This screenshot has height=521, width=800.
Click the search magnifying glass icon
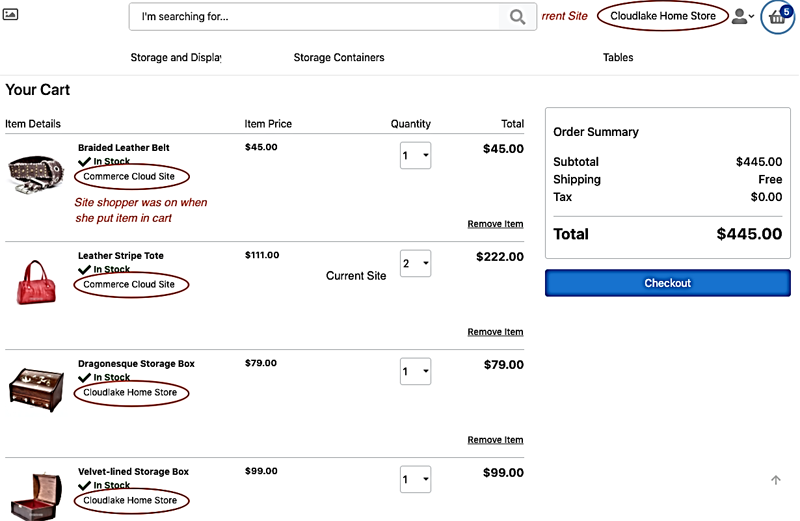(517, 17)
